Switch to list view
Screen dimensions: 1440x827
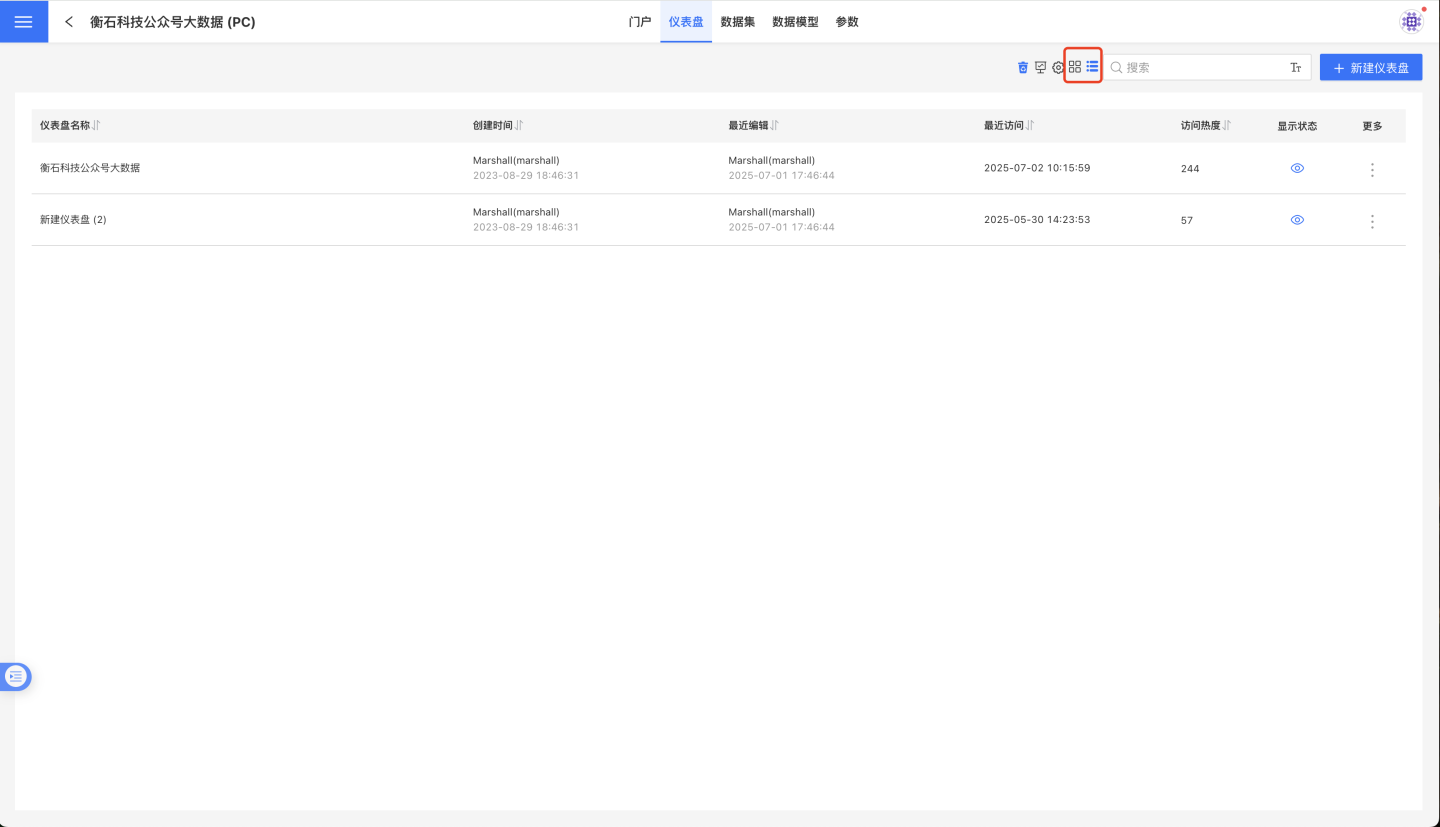point(1092,67)
